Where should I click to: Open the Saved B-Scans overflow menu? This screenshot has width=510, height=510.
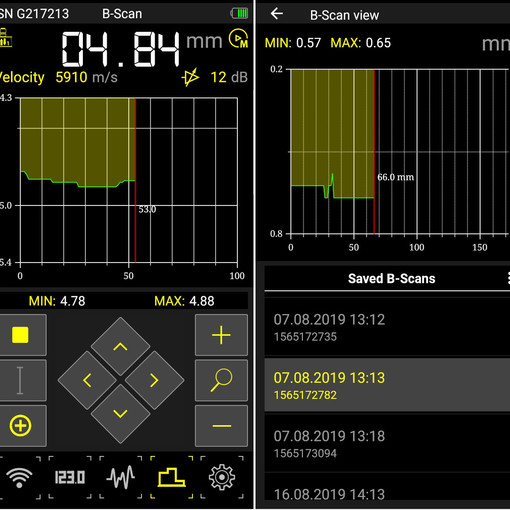tap(508, 278)
